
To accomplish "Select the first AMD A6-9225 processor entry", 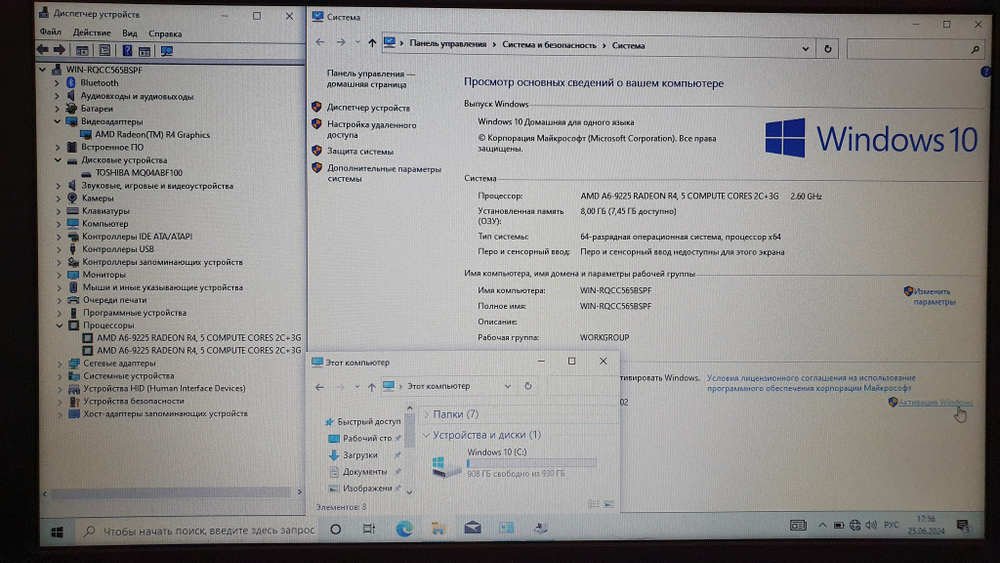I will pyautogui.click(x=198, y=338).
